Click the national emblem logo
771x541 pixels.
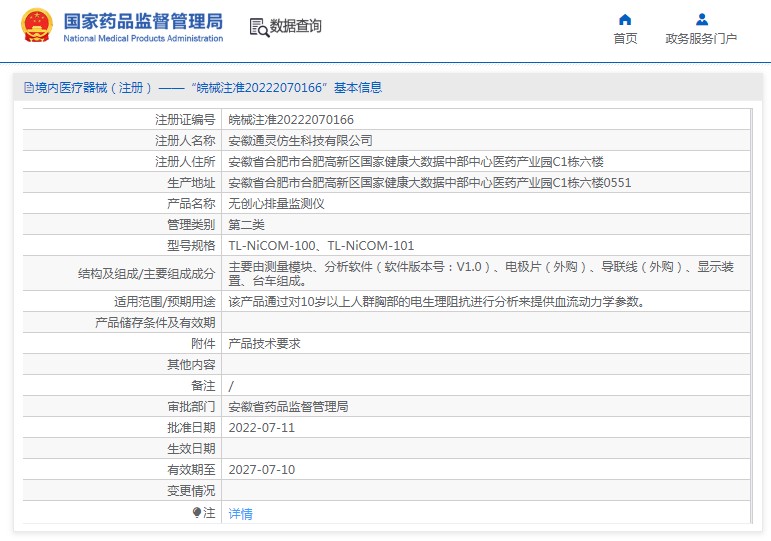(x=37, y=26)
